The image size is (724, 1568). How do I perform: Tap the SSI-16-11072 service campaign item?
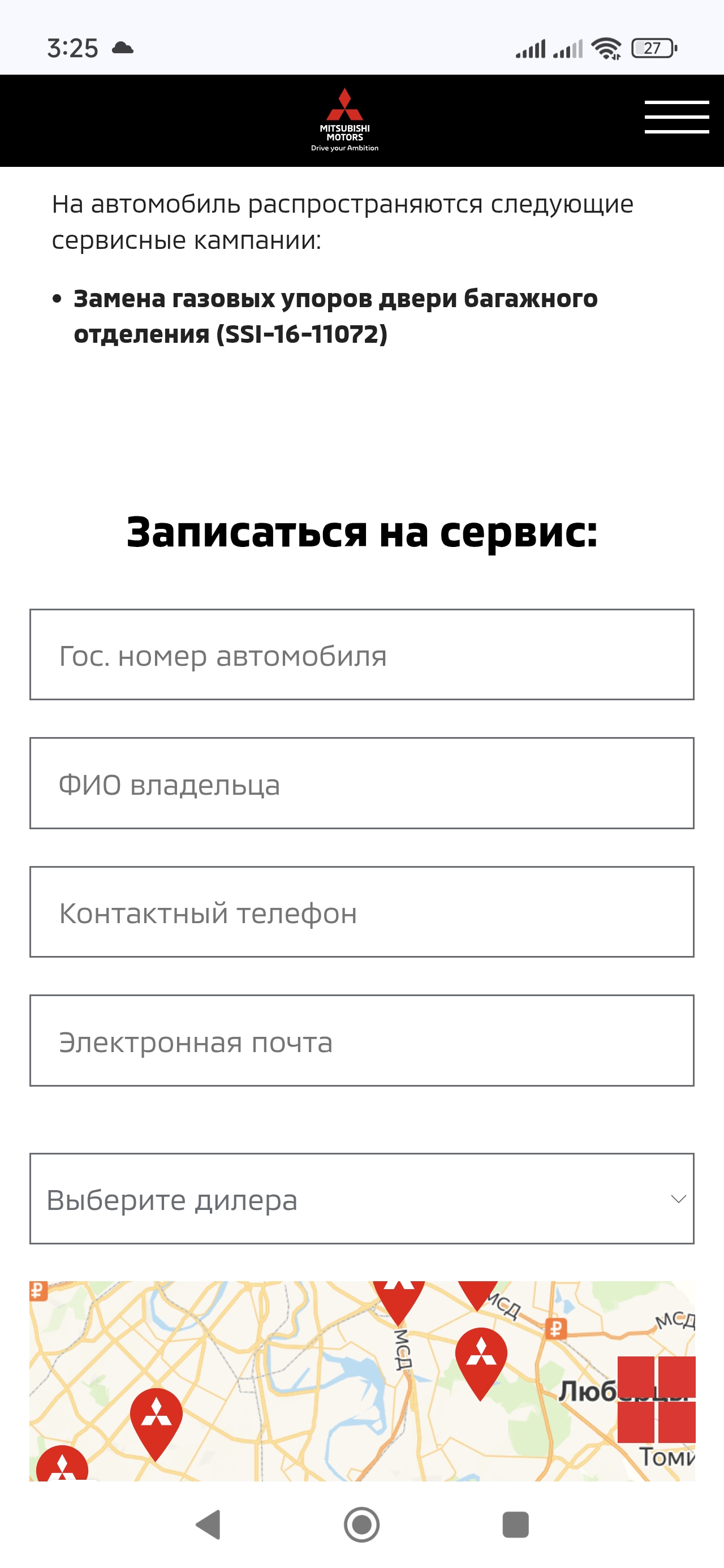(x=335, y=316)
